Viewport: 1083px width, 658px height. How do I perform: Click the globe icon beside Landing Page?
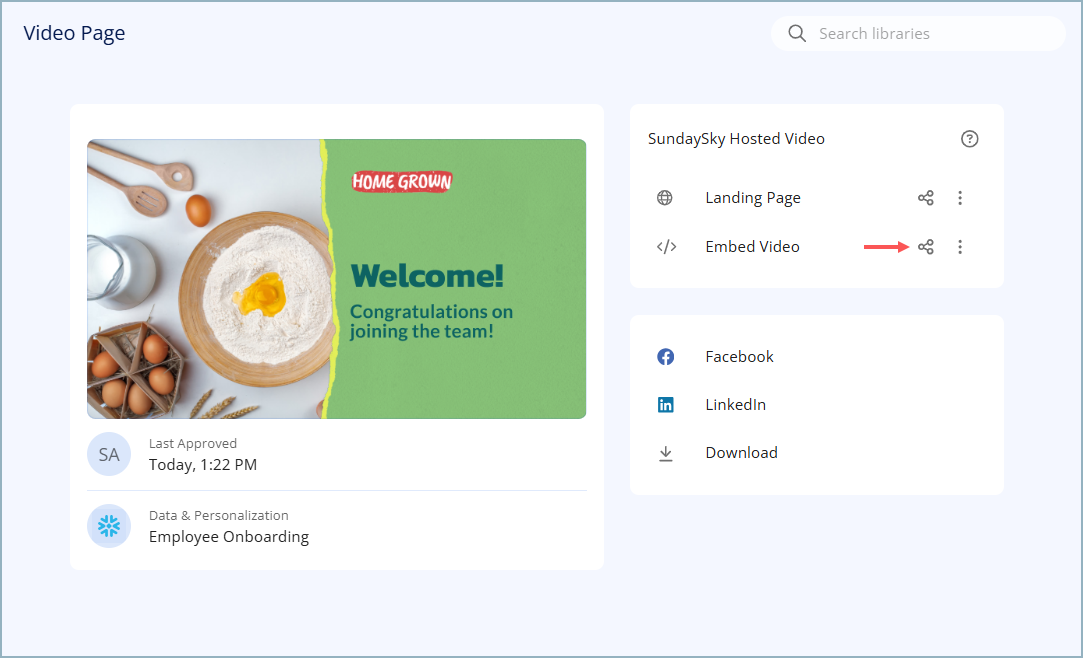pos(665,198)
